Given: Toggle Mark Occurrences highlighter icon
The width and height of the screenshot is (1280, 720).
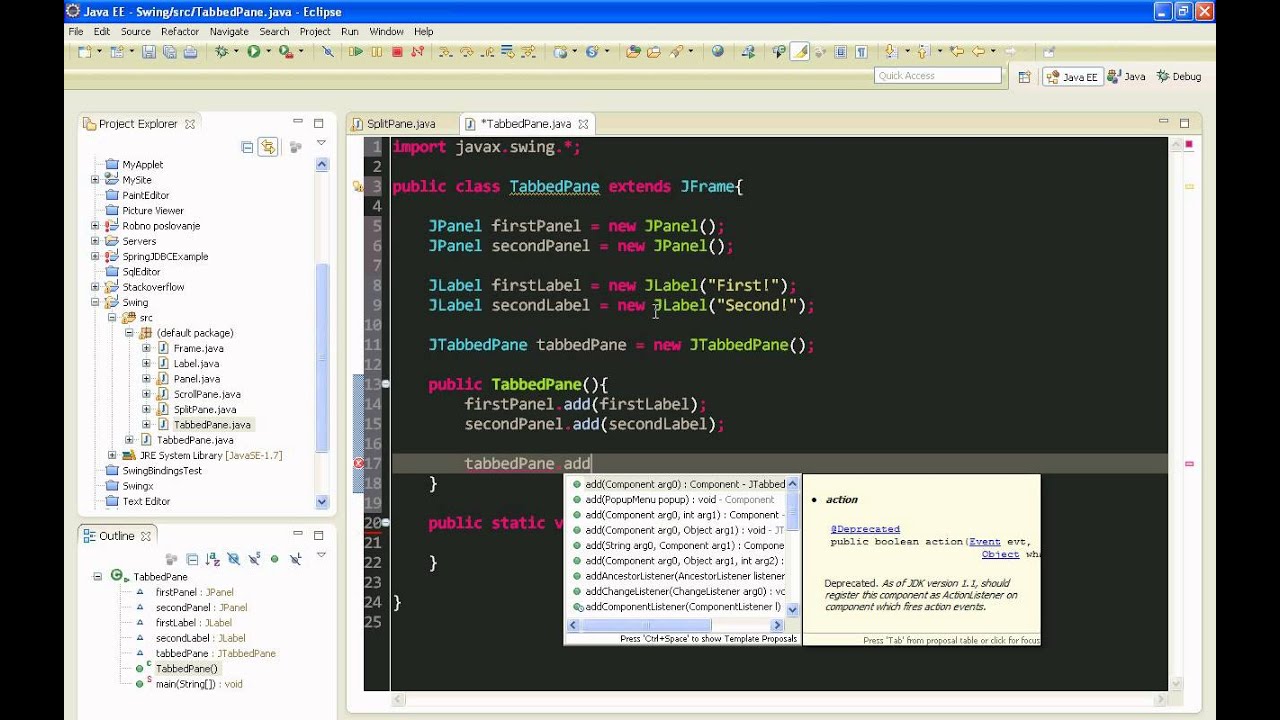Looking at the screenshot, I should click(x=800, y=52).
